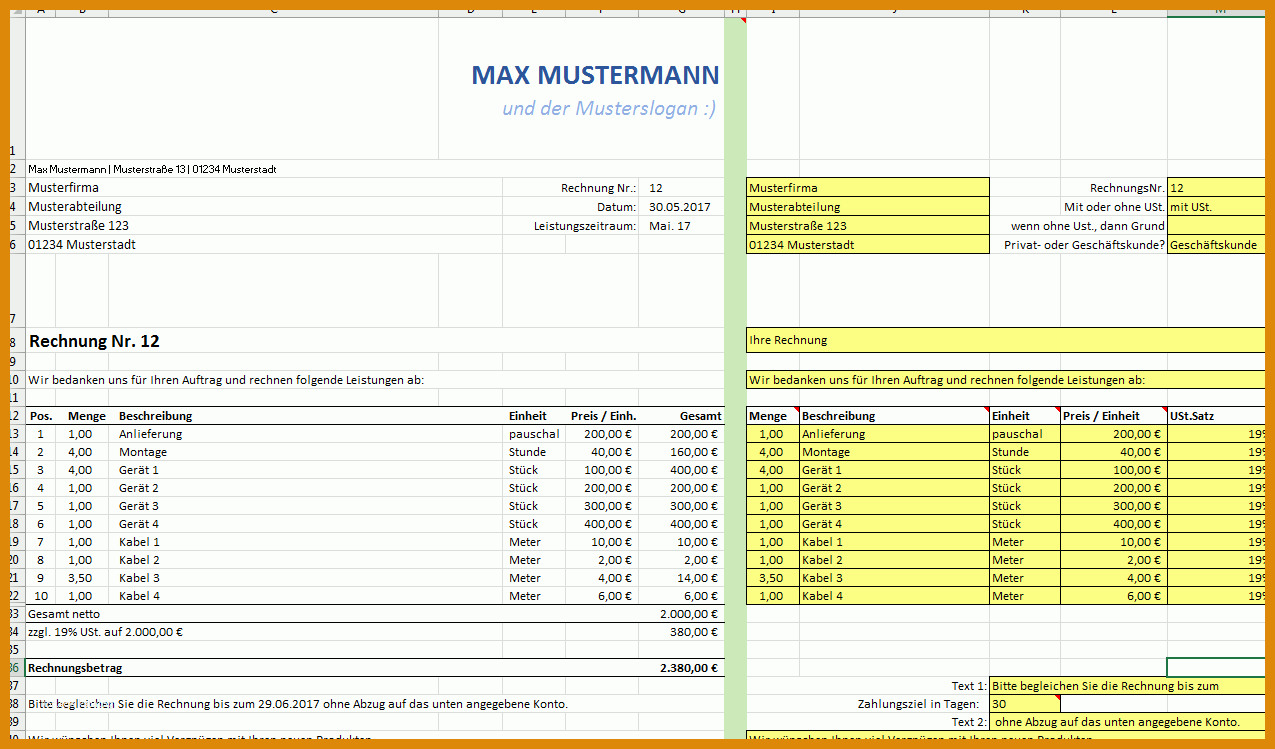Image resolution: width=1275 pixels, height=749 pixels.
Task: Click the 'Preis / Einh.' header
Action: [603, 416]
